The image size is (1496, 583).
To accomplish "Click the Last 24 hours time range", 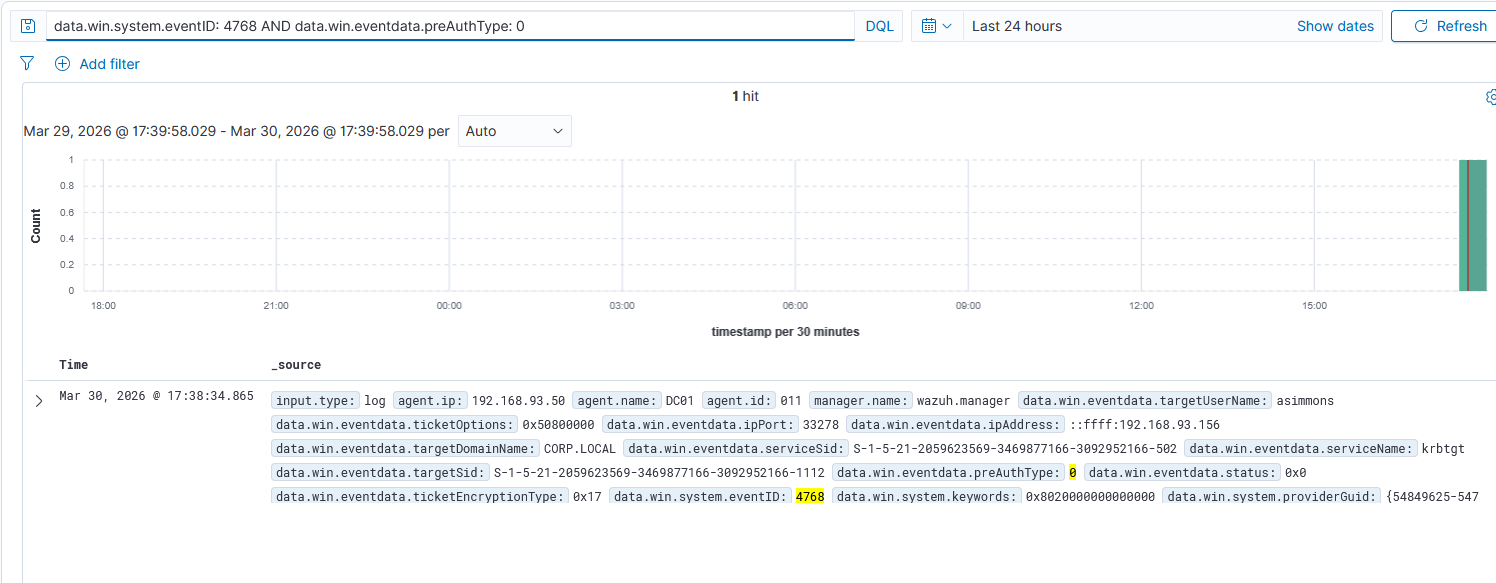I will 1017,26.
